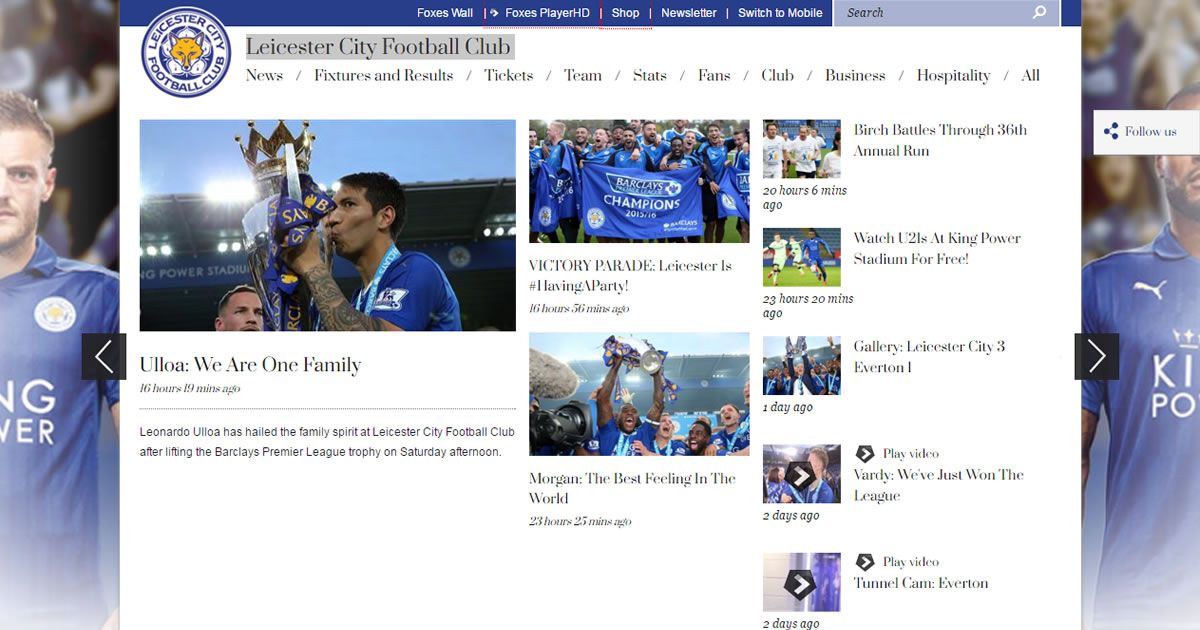Click the Play video tag above Vardy headline
Image resolution: width=1200 pixels, height=630 pixels.
(897, 454)
